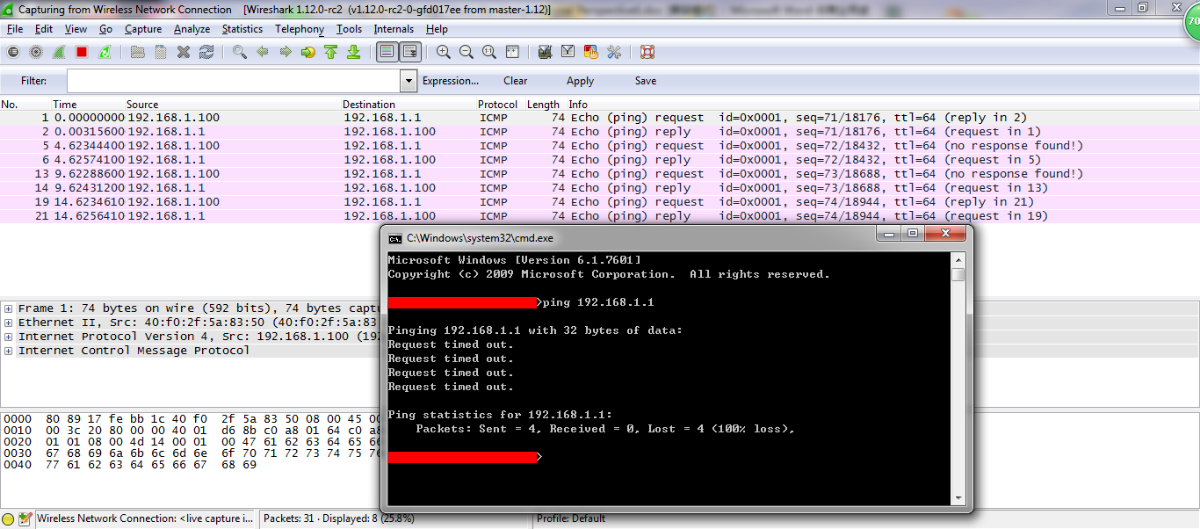The image size is (1200, 529).
Task: Open a capture file icon
Action: point(137,51)
